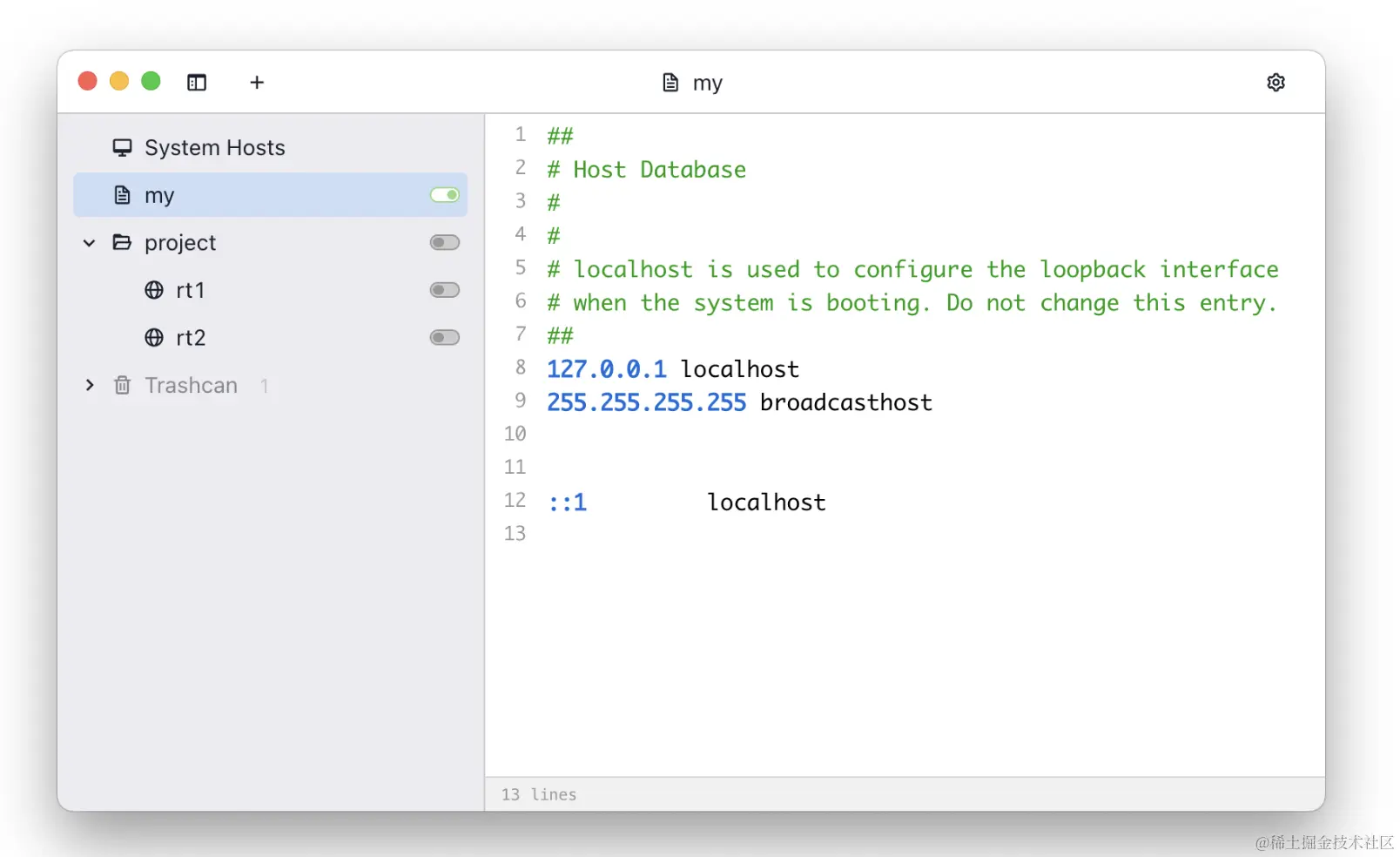
Task: Select the project label in the sidebar
Action: [x=180, y=243]
